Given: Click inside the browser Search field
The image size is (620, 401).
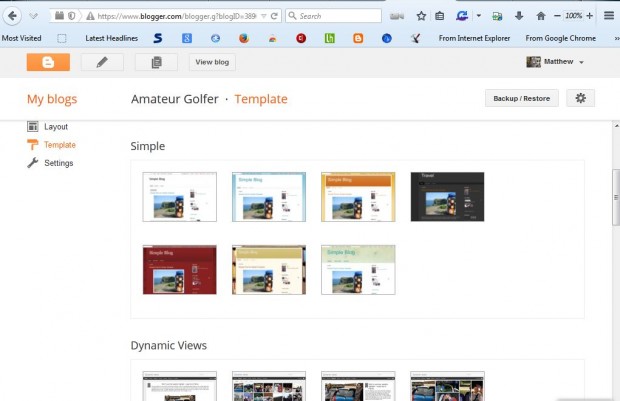Looking at the screenshot, I should (335, 16).
